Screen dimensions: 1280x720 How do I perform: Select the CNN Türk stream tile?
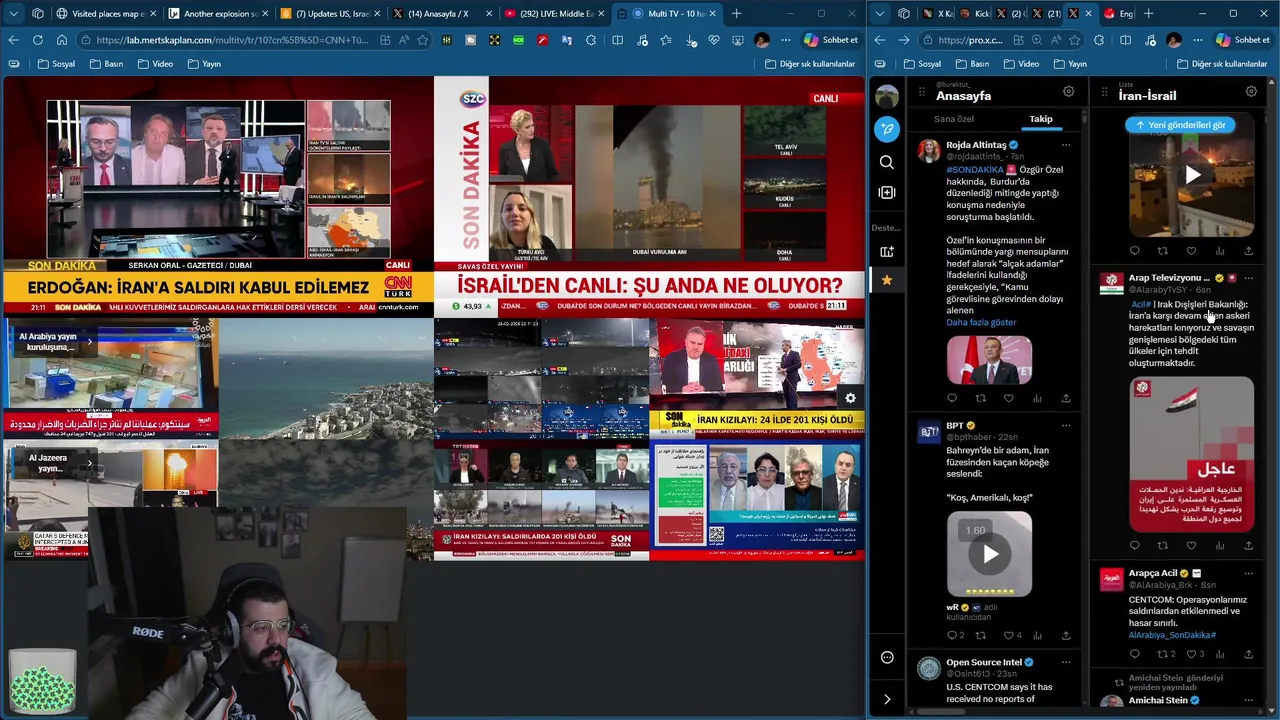(x=218, y=197)
